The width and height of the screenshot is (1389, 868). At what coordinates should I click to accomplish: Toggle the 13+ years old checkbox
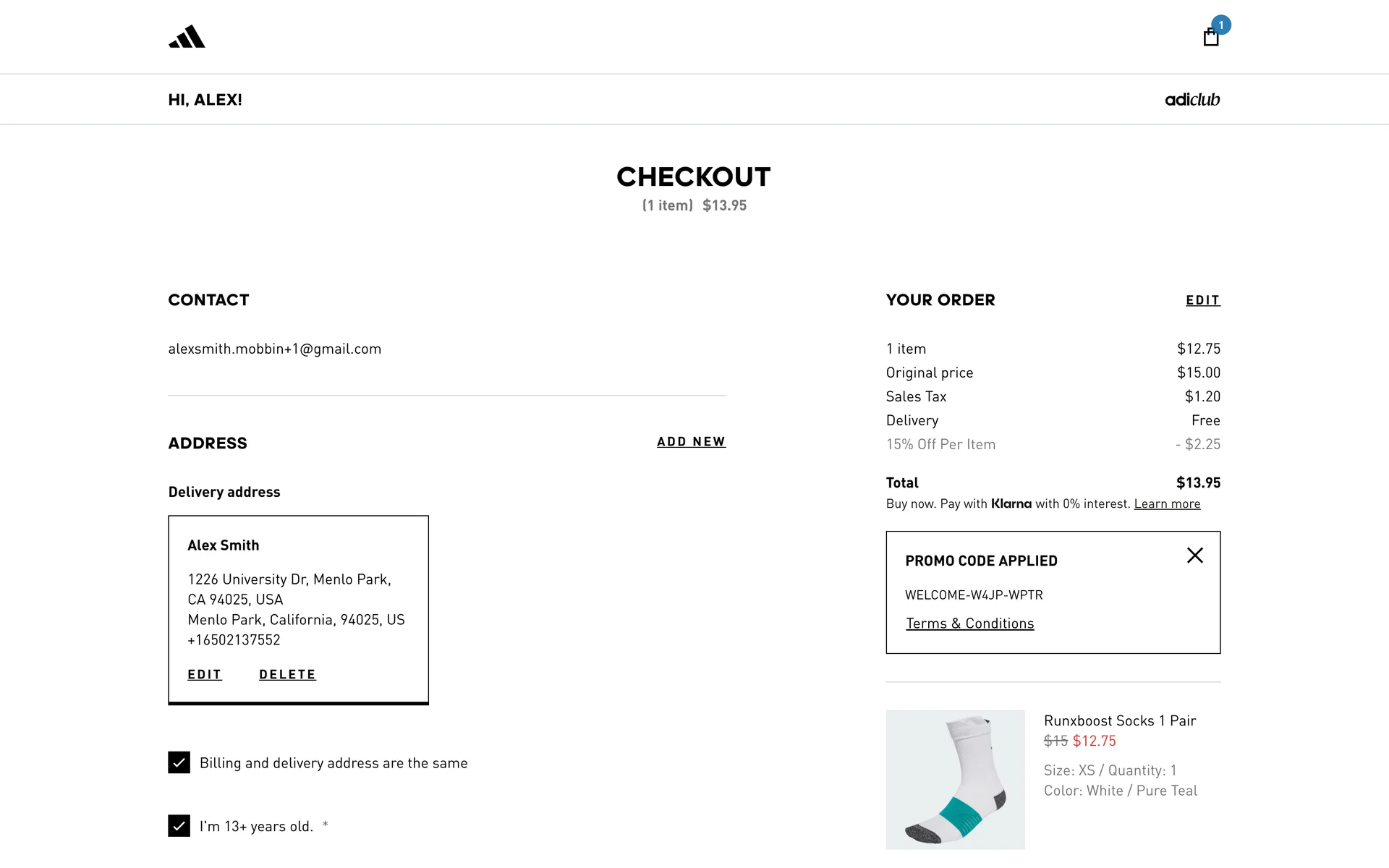click(x=179, y=826)
